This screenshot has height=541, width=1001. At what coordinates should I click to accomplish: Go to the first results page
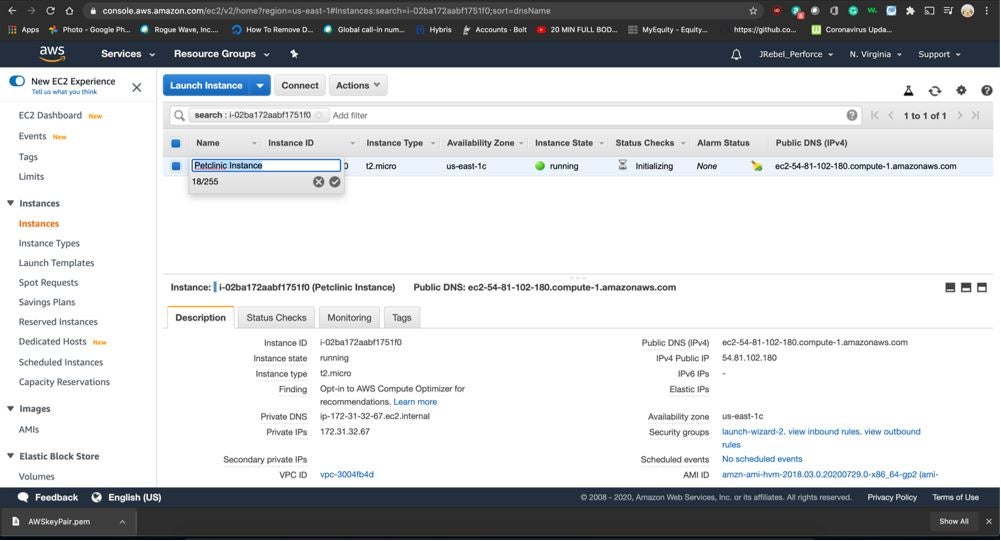coord(875,116)
